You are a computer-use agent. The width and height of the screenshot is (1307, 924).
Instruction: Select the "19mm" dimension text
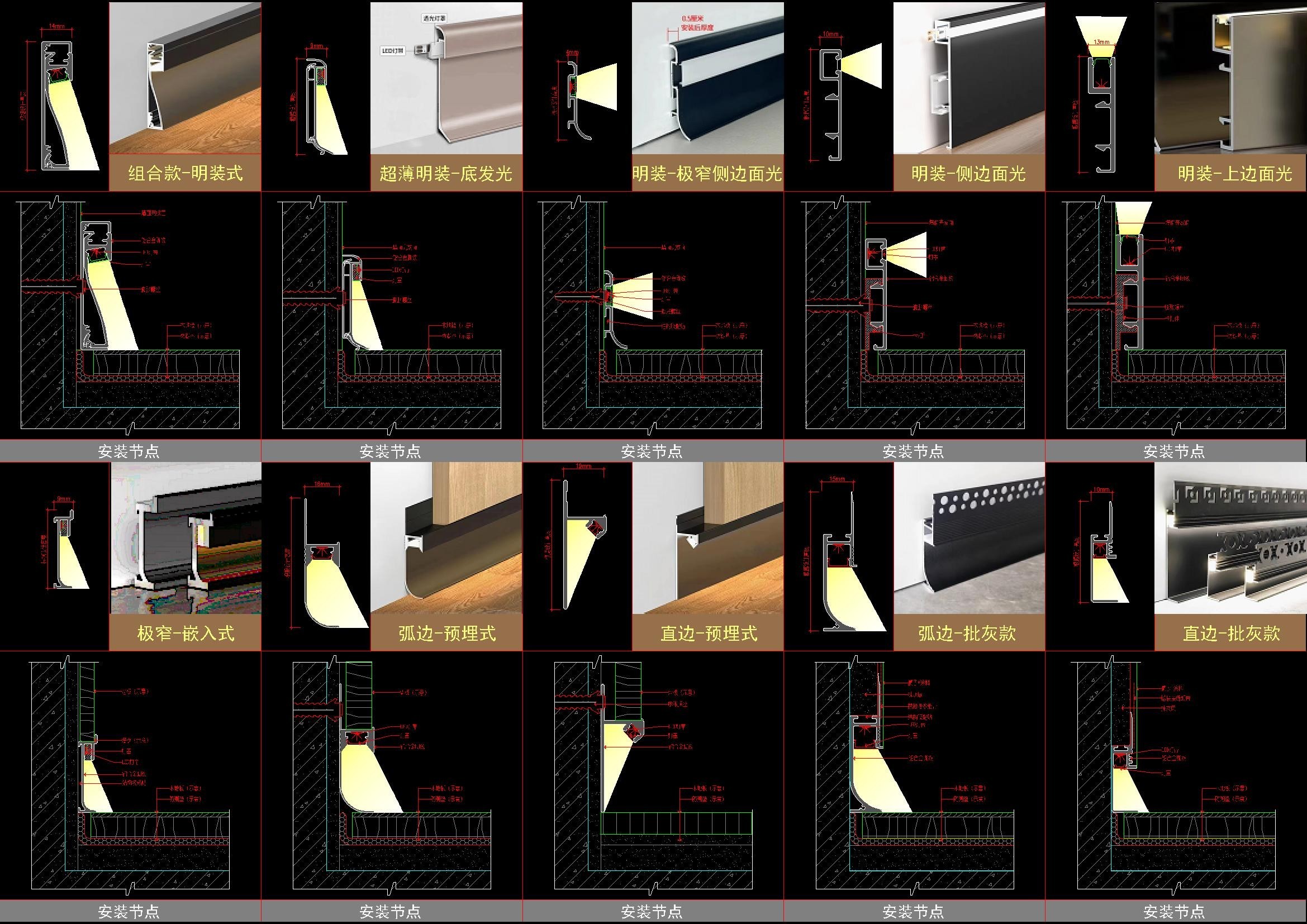coord(583,466)
